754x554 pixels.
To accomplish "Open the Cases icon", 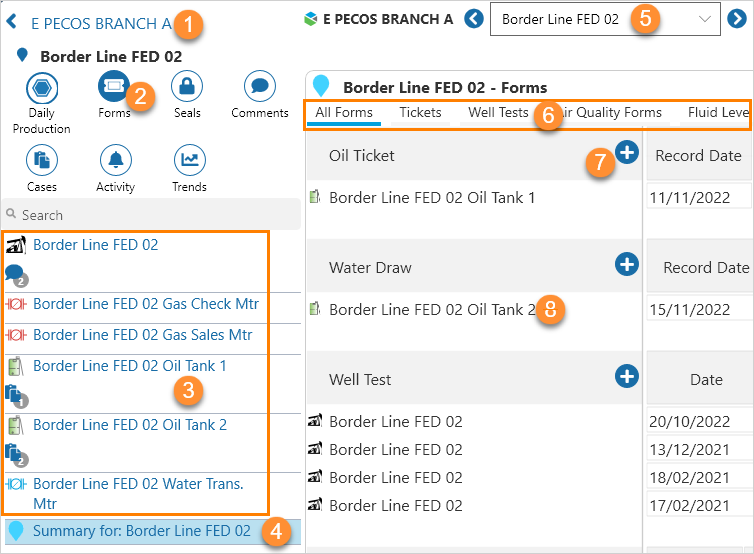I will (41, 160).
